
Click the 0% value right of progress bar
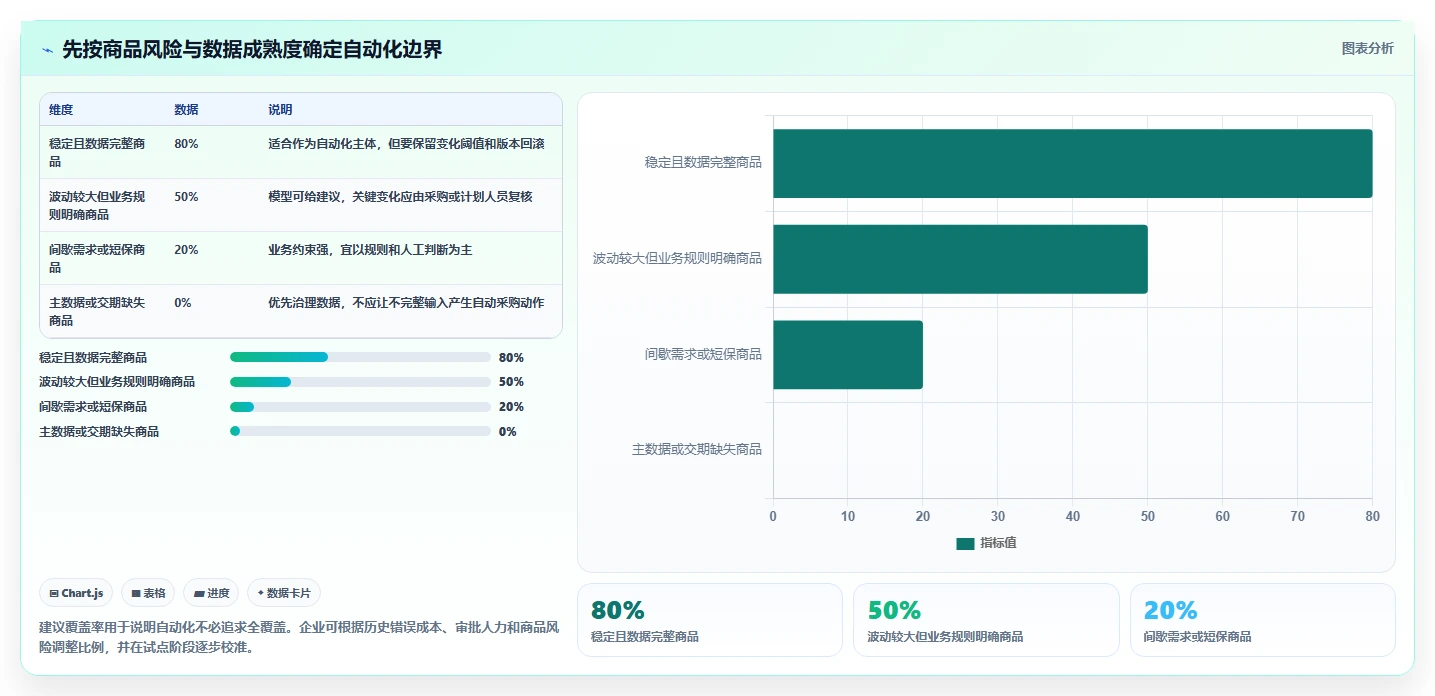point(508,432)
